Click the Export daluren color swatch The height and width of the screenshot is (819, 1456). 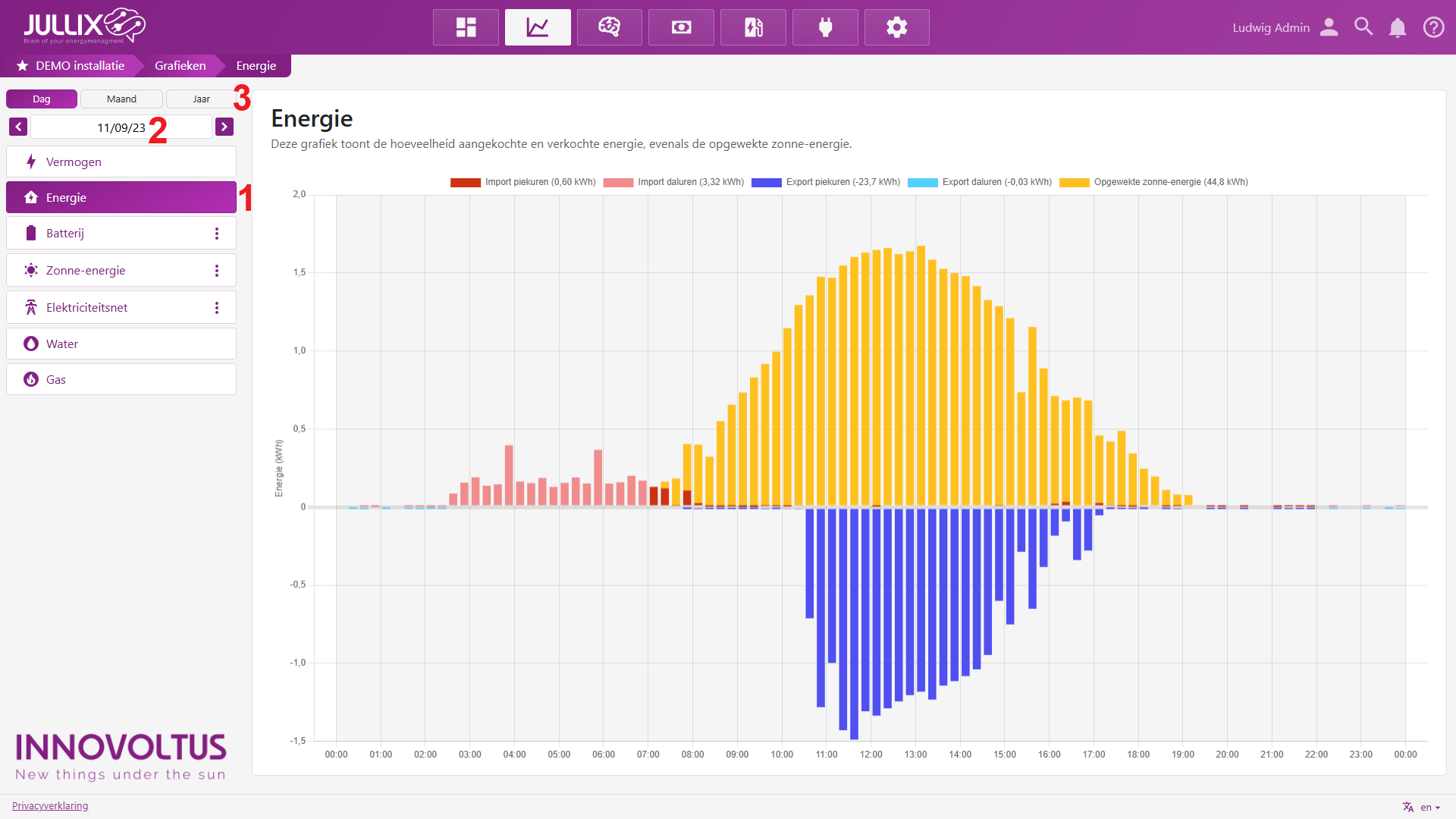click(x=922, y=182)
